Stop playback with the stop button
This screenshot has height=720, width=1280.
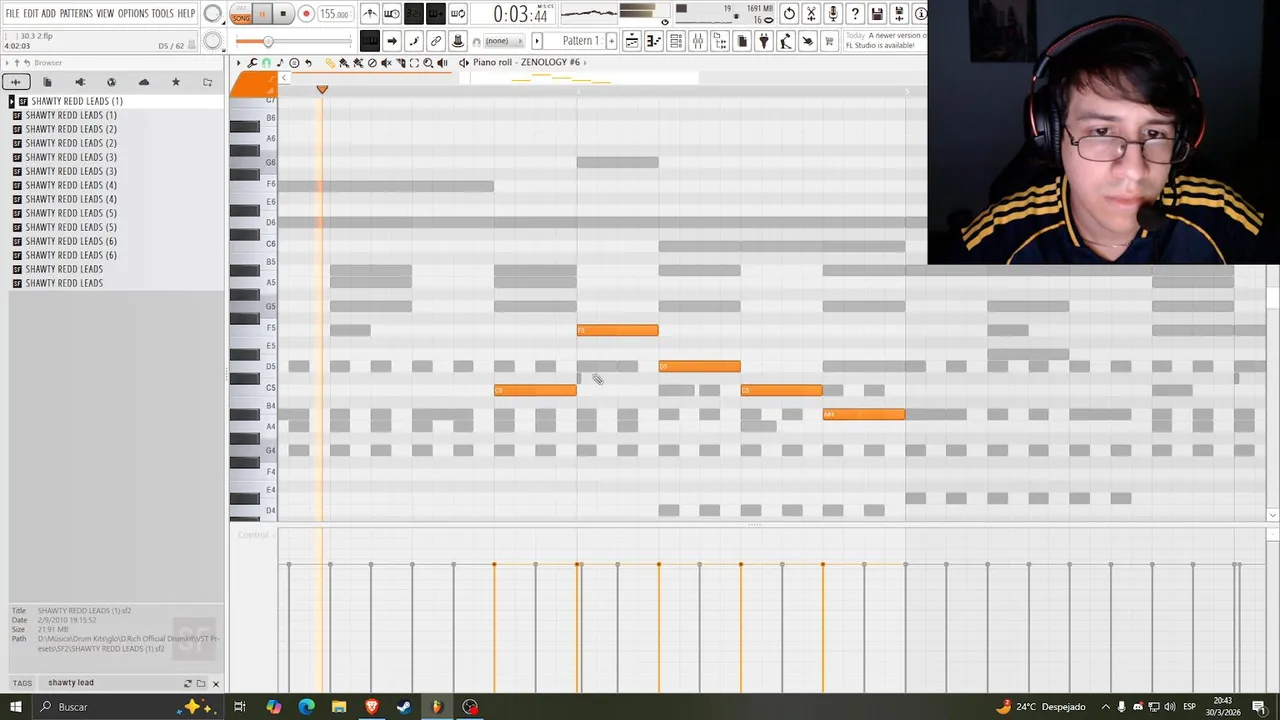click(283, 14)
